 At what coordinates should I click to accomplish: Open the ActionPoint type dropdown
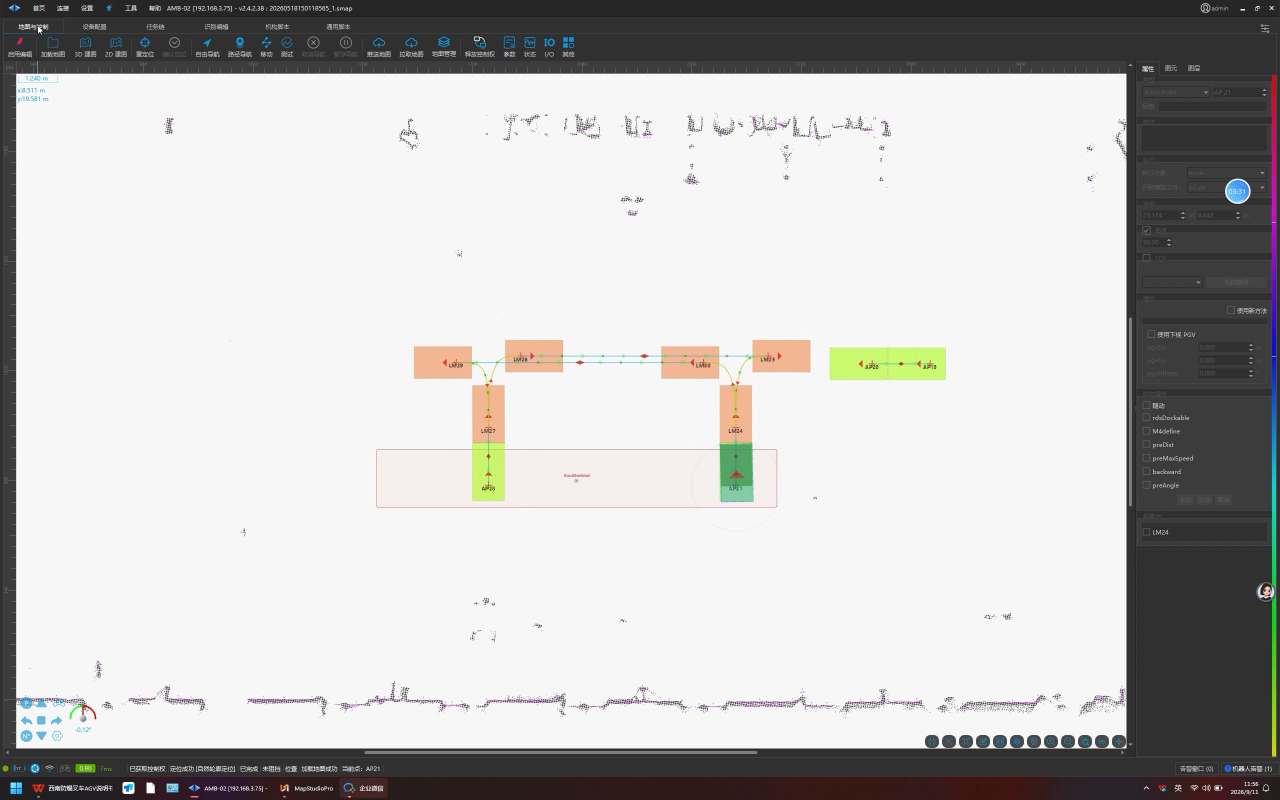[1176, 92]
